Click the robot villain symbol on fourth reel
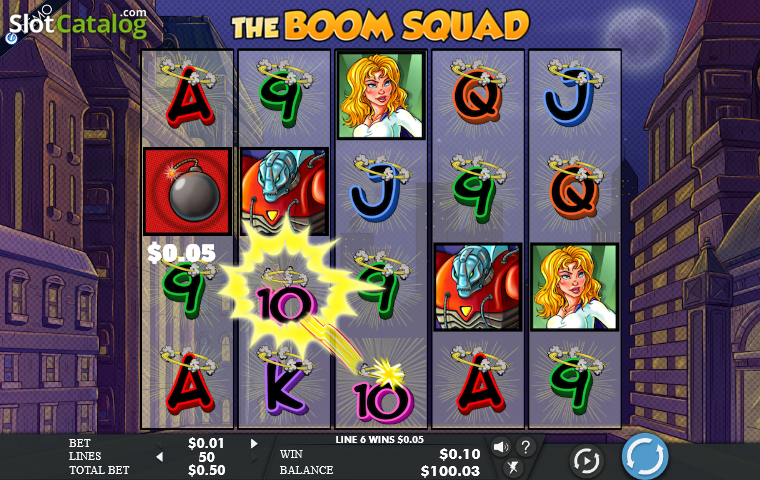 [x=478, y=287]
